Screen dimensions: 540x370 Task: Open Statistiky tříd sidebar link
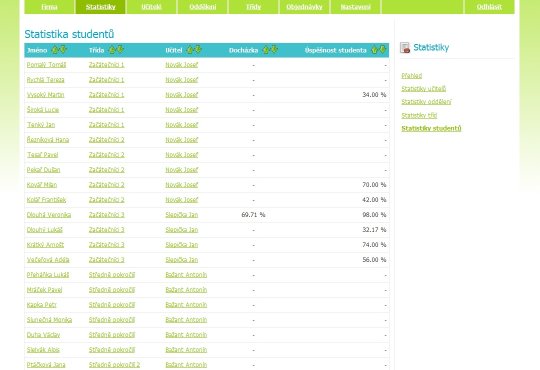(419, 115)
